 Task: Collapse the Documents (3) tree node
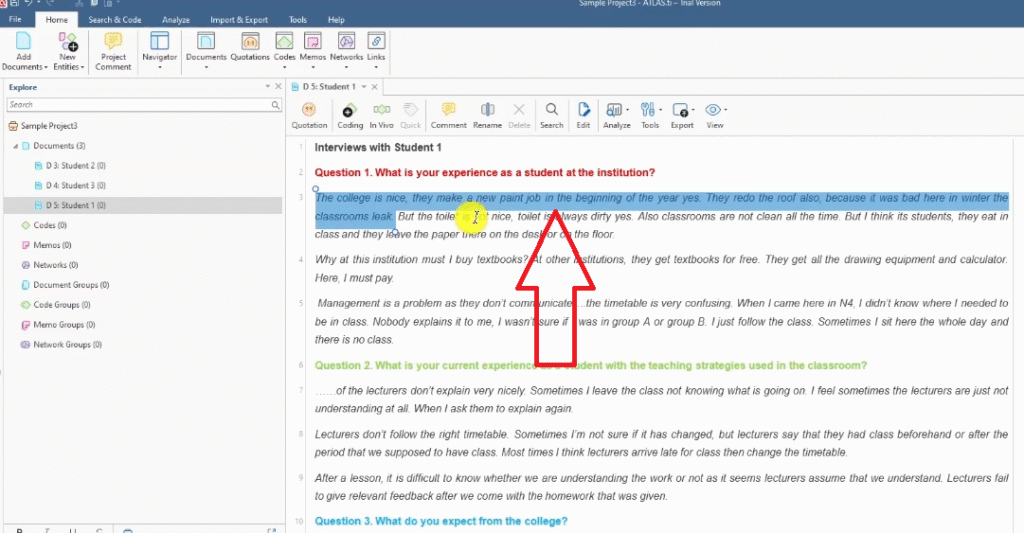15,146
